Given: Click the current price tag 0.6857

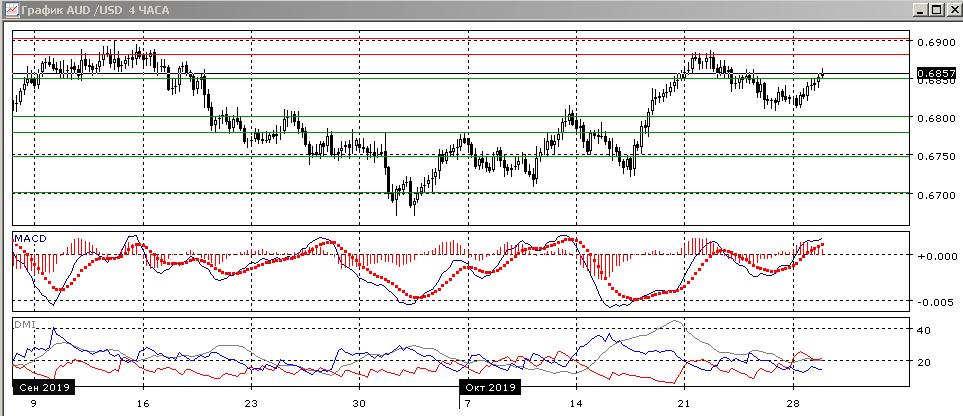Looking at the screenshot, I should pos(936,73).
